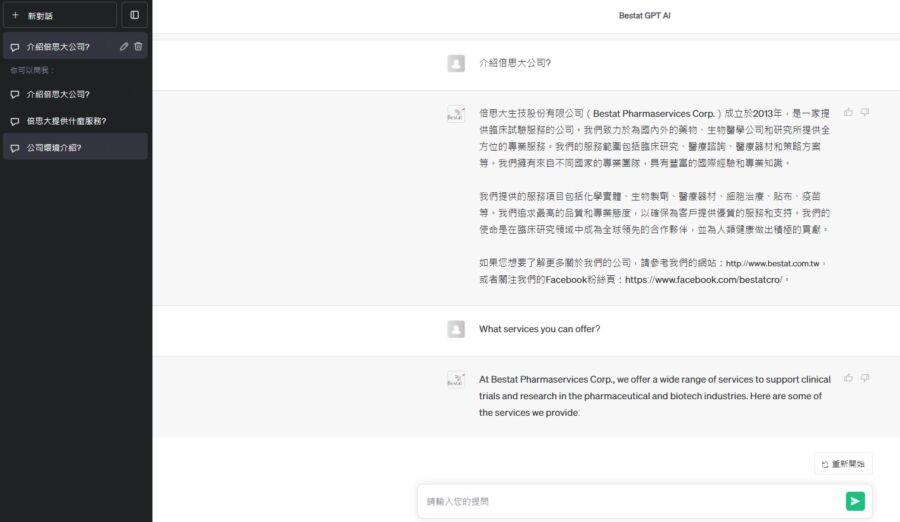900x522 pixels.
Task: Click chat bubble icon of the active conversation
Action: (x=15, y=47)
